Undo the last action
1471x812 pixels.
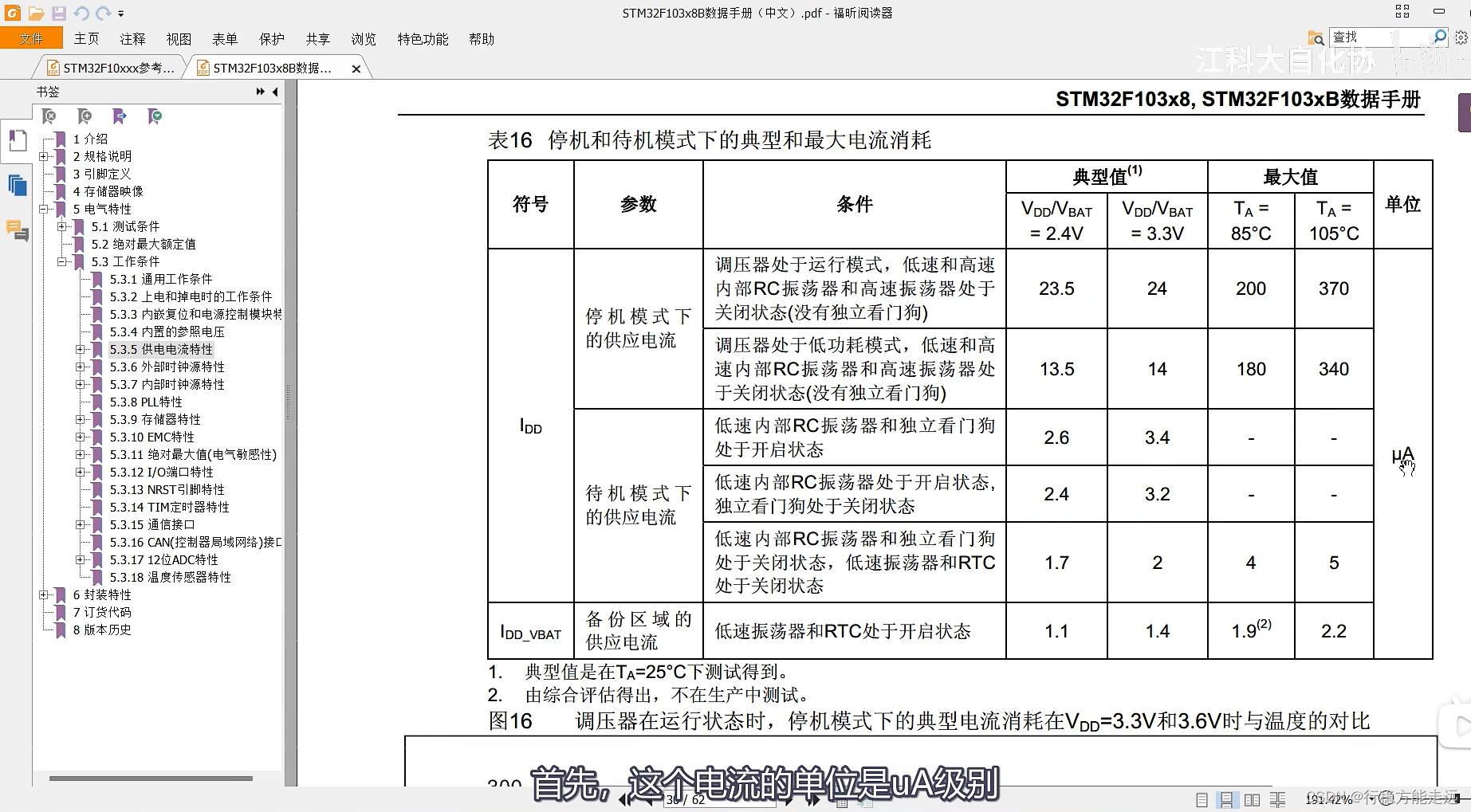(x=81, y=13)
